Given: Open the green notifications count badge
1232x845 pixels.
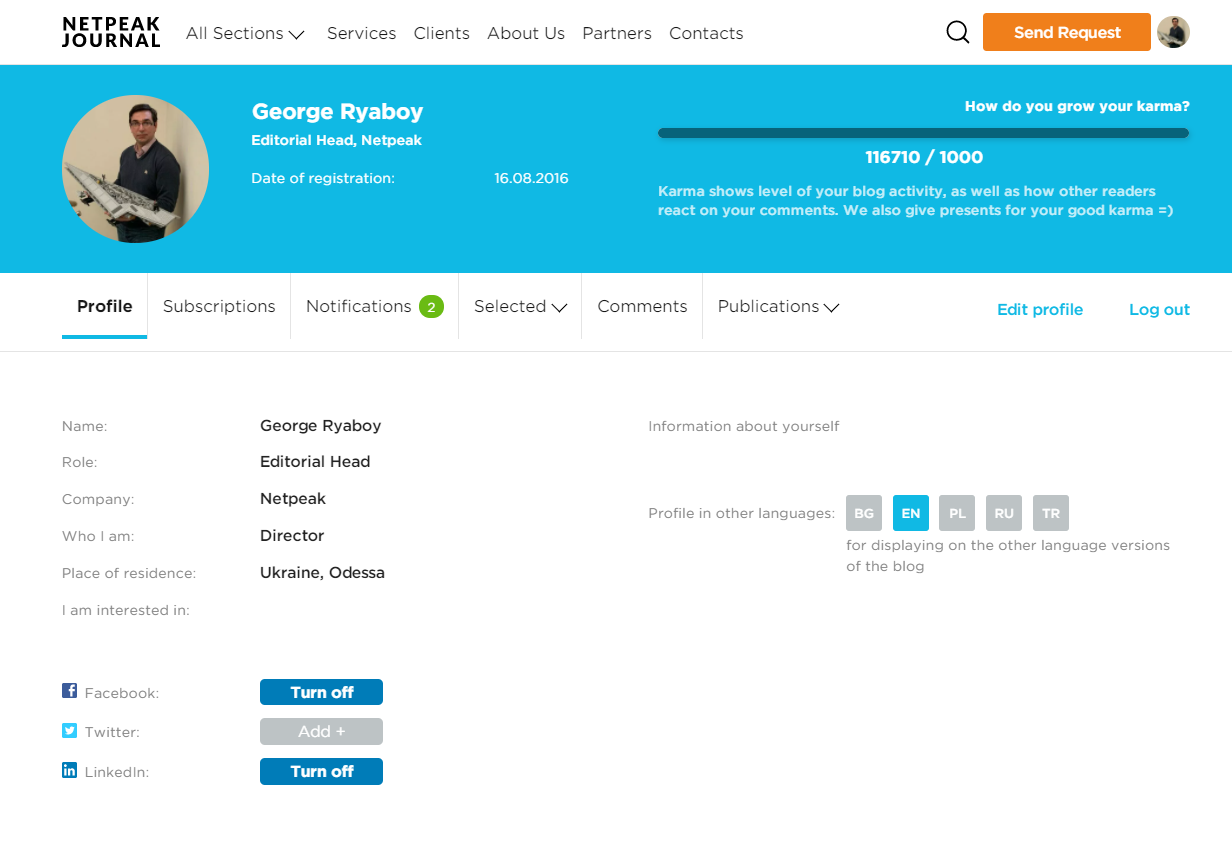Looking at the screenshot, I should coord(431,307).
